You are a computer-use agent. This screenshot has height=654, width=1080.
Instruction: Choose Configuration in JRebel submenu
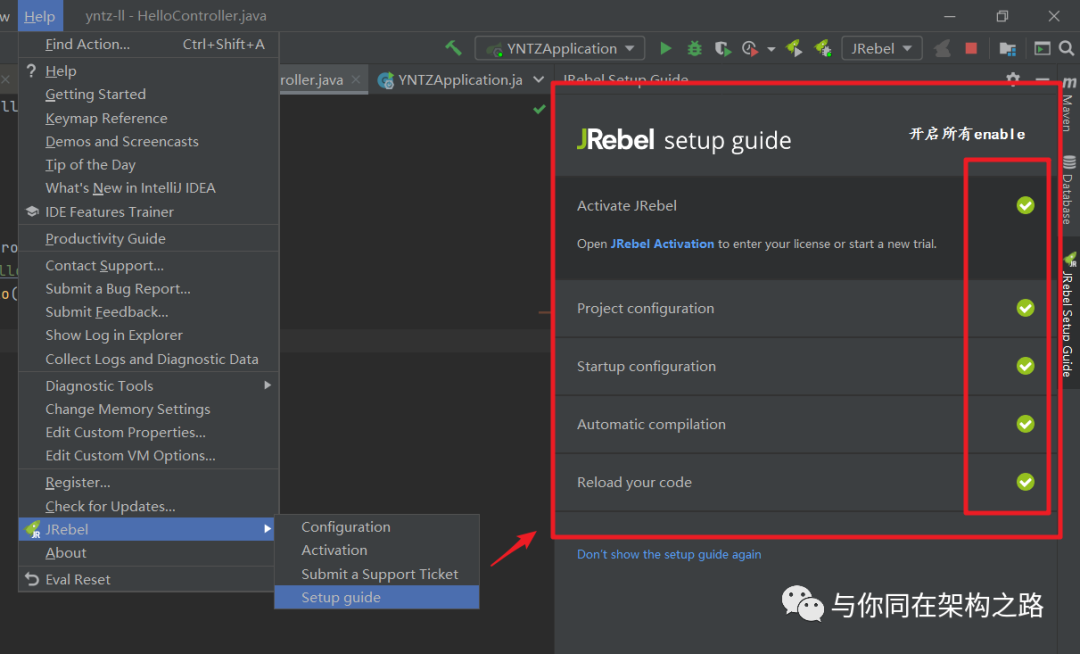(x=377, y=527)
